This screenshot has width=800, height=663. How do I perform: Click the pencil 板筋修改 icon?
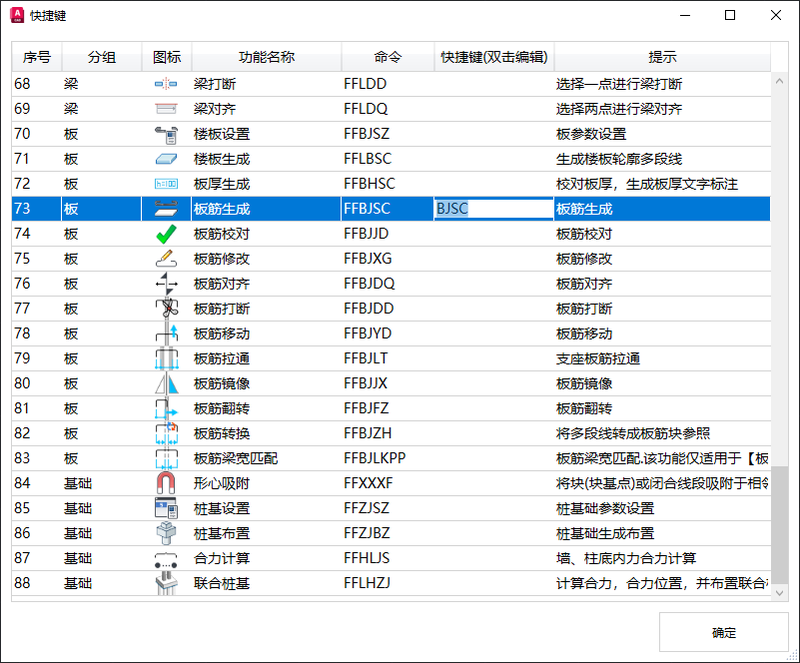tap(166, 259)
